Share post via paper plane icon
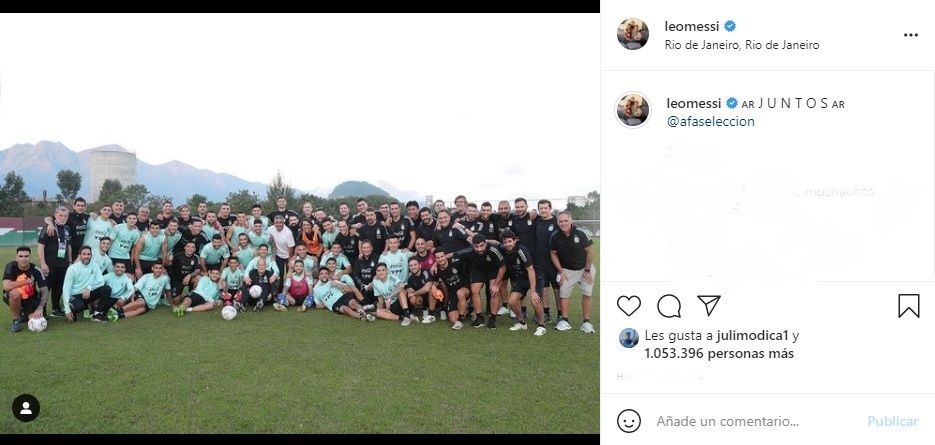 [709, 305]
